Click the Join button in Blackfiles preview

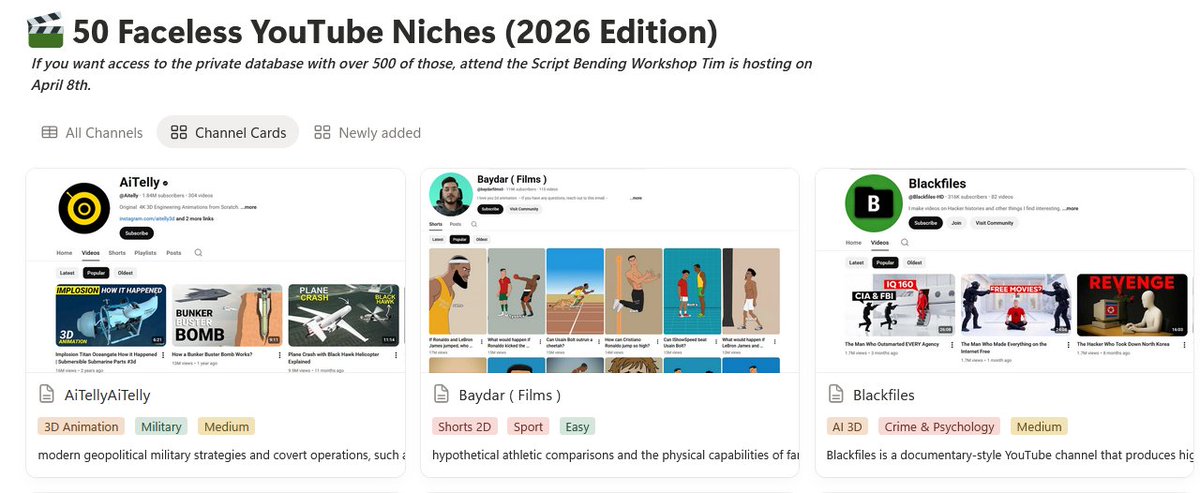click(956, 223)
